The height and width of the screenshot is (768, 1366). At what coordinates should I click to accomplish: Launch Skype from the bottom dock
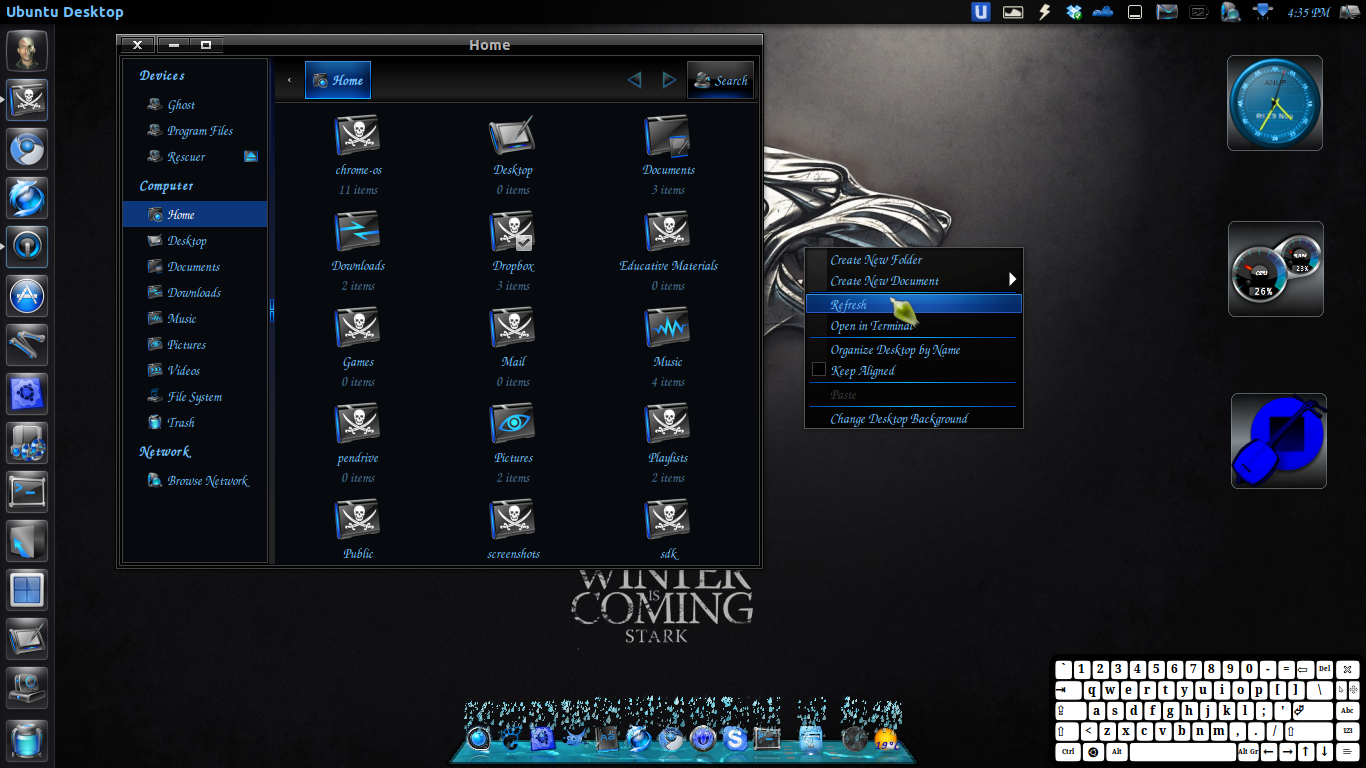tap(735, 739)
